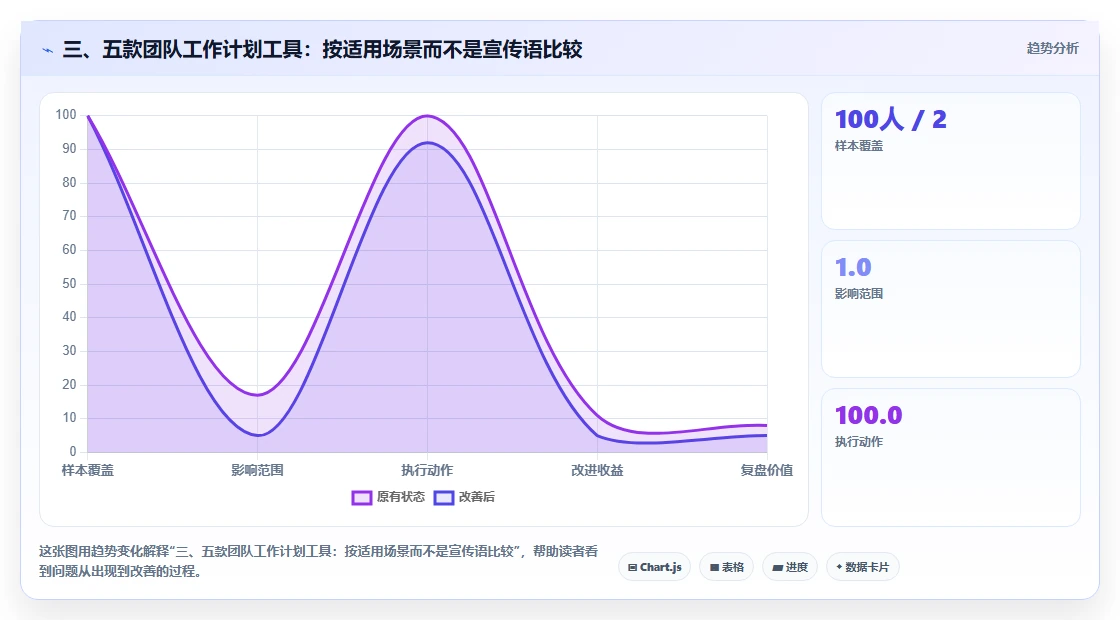Click the 进度 tag icon
The image size is (1120, 620).
(x=778, y=568)
